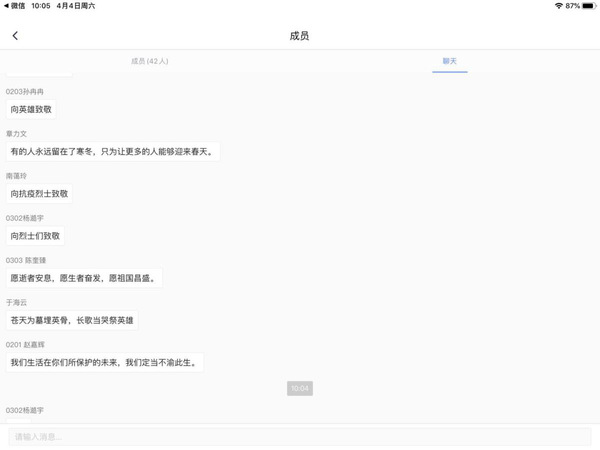Tap sender name 0203孙冉冉
Viewport: 600px width, 450px height.
click(25, 91)
